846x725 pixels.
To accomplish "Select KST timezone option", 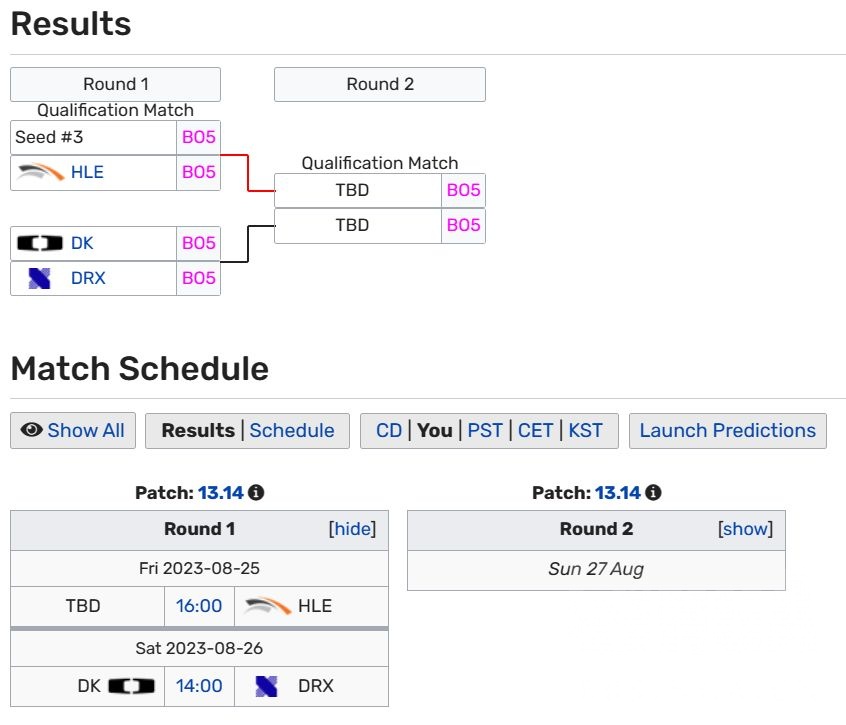I will point(586,431).
